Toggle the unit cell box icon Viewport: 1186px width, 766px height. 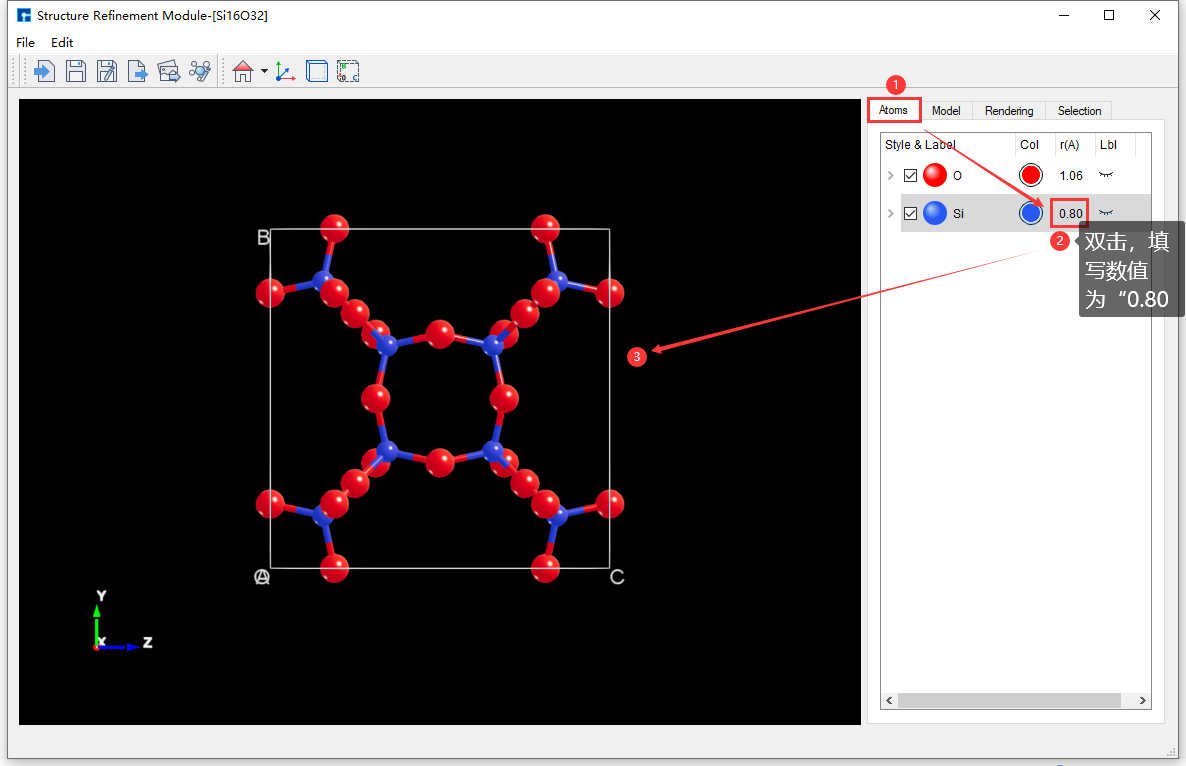pyautogui.click(x=317, y=71)
